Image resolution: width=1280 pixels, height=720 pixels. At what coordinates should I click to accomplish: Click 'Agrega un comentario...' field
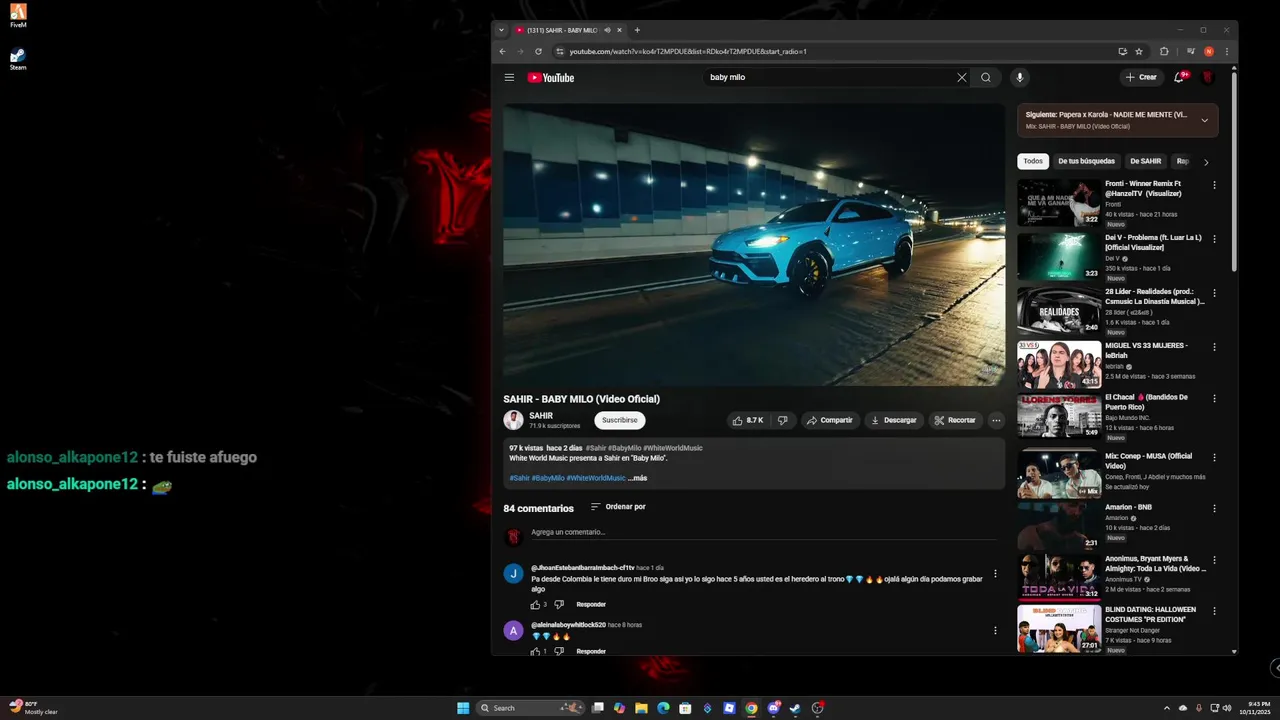click(x=764, y=533)
